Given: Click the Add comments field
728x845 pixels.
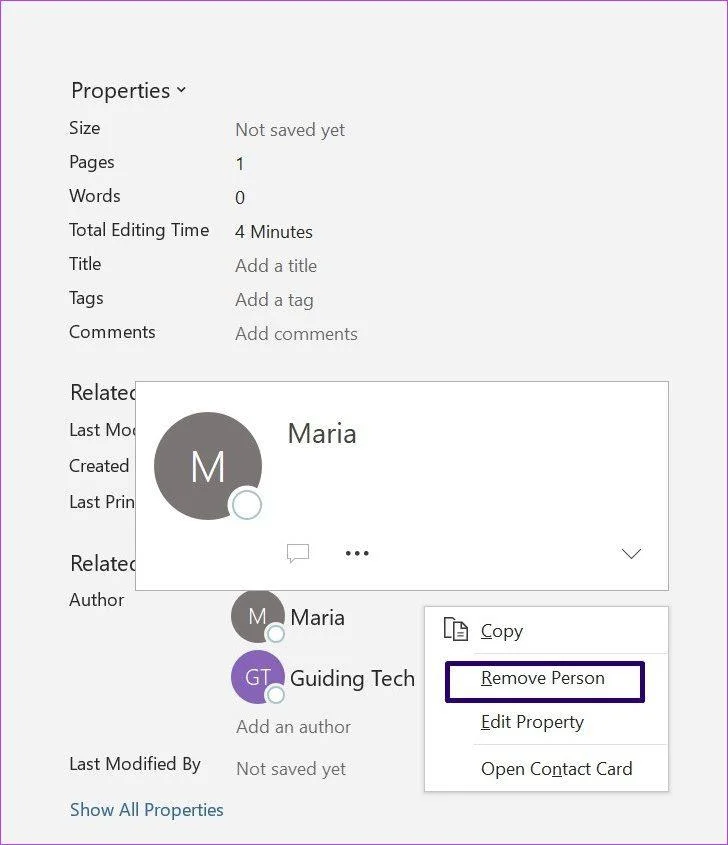Looking at the screenshot, I should pyautogui.click(x=296, y=334).
